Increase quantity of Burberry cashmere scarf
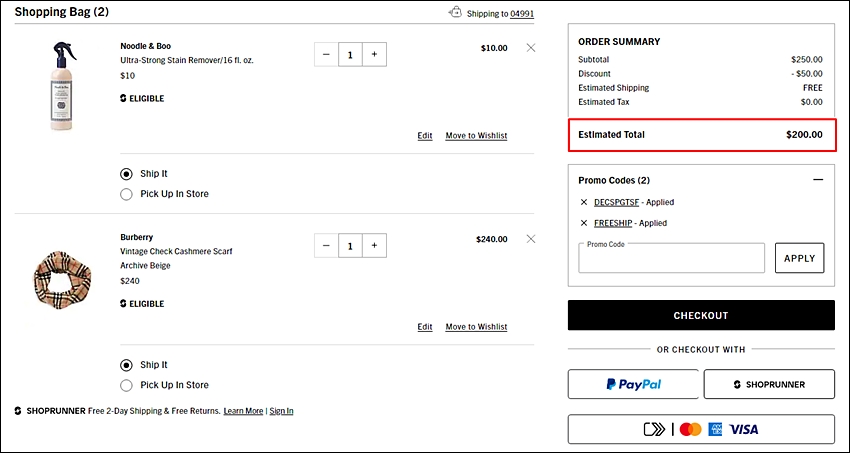The image size is (850, 453). [x=374, y=245]
